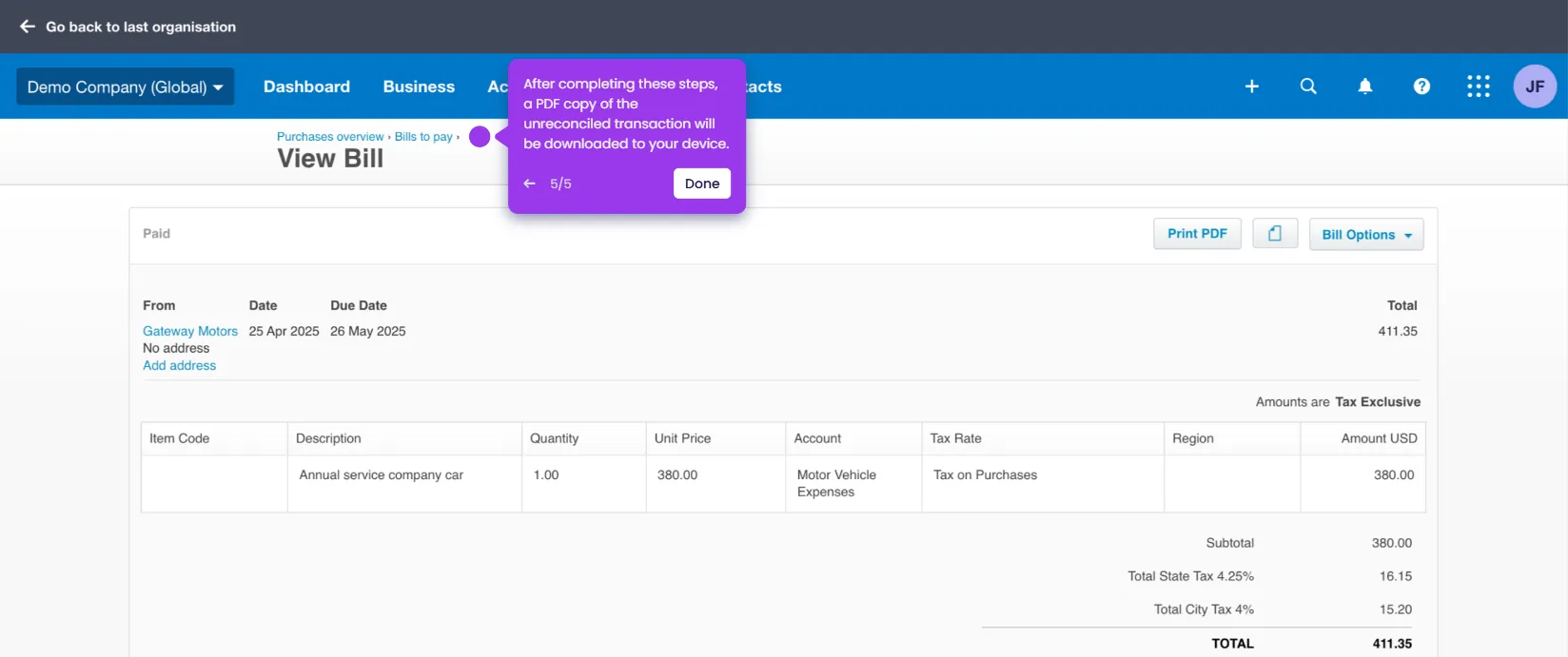
Task: Follow the Purchases overview breadcrumb
Action: 330,137
